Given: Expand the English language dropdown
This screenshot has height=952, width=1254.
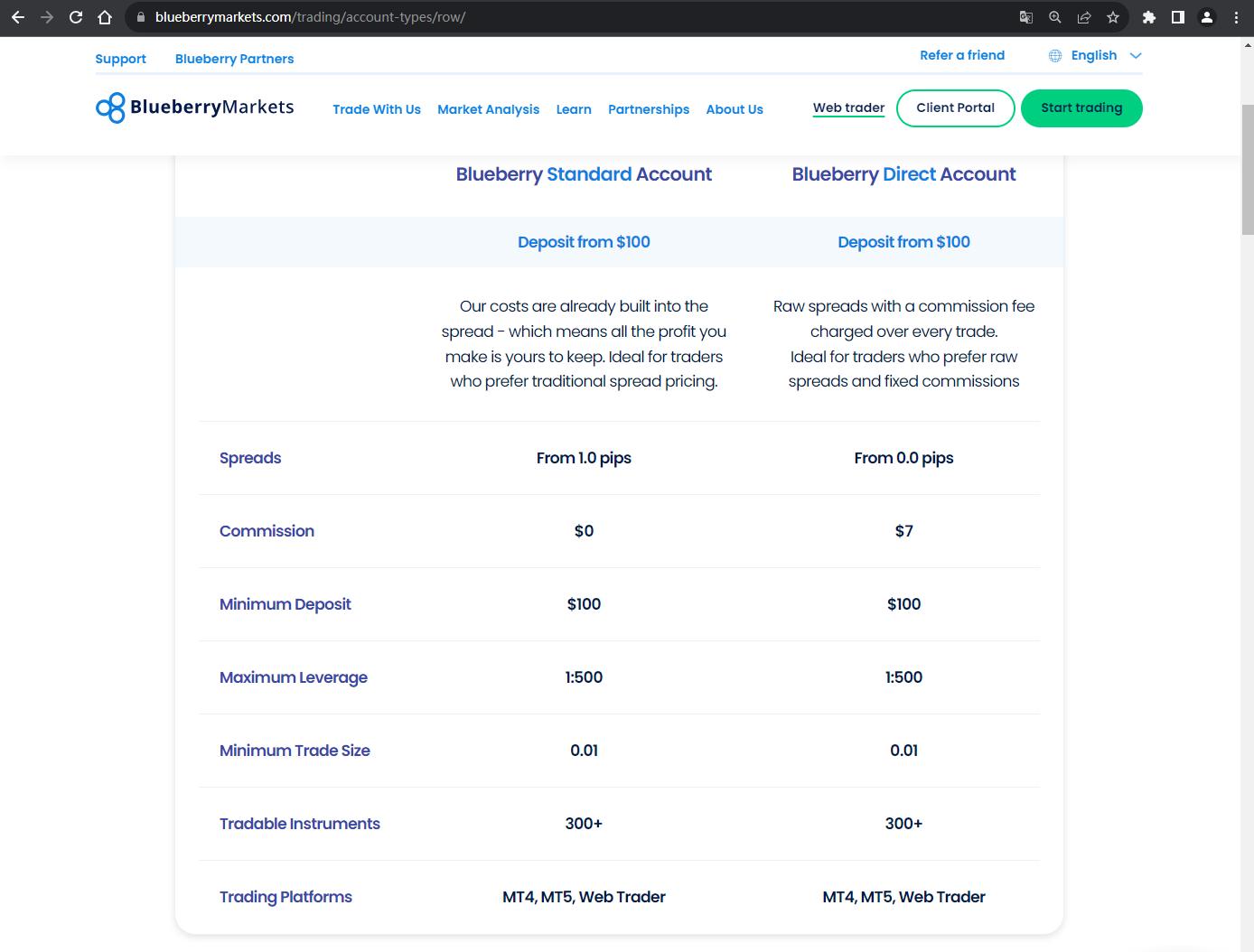Looking at the screenshot, I should click(1106, 55).
